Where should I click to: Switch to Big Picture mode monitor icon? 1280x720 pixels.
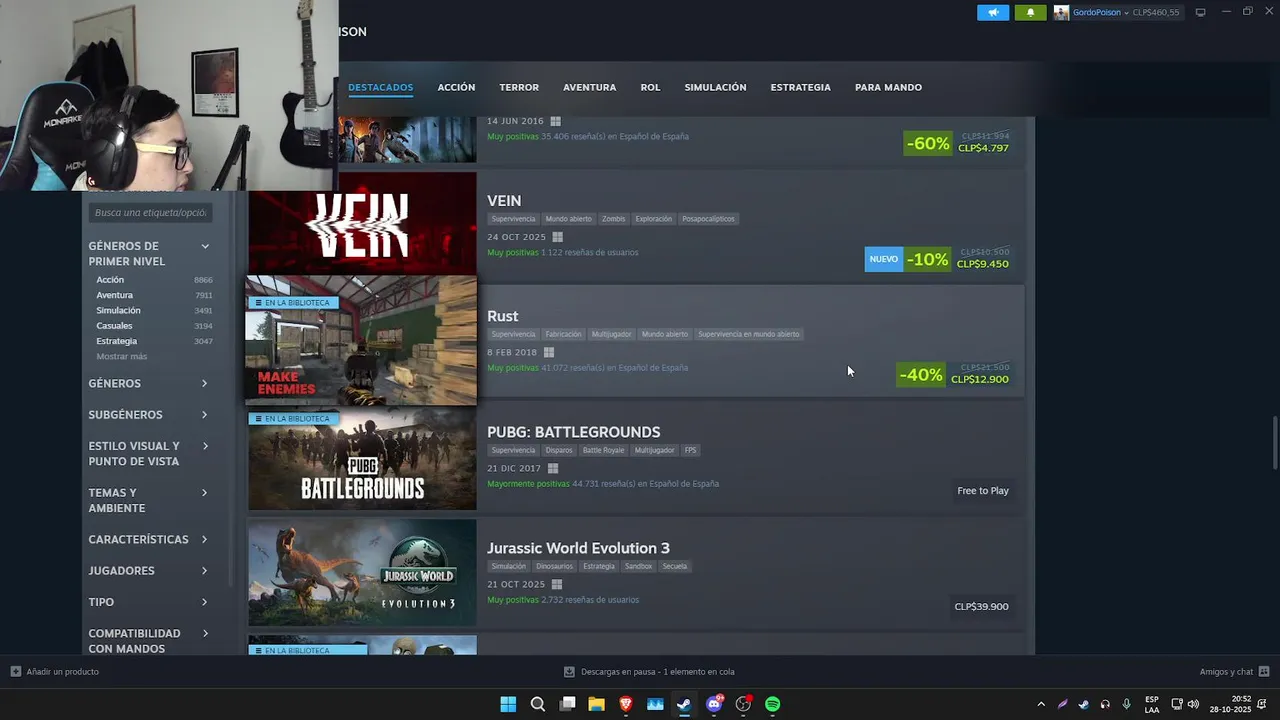click(1200, 12)
